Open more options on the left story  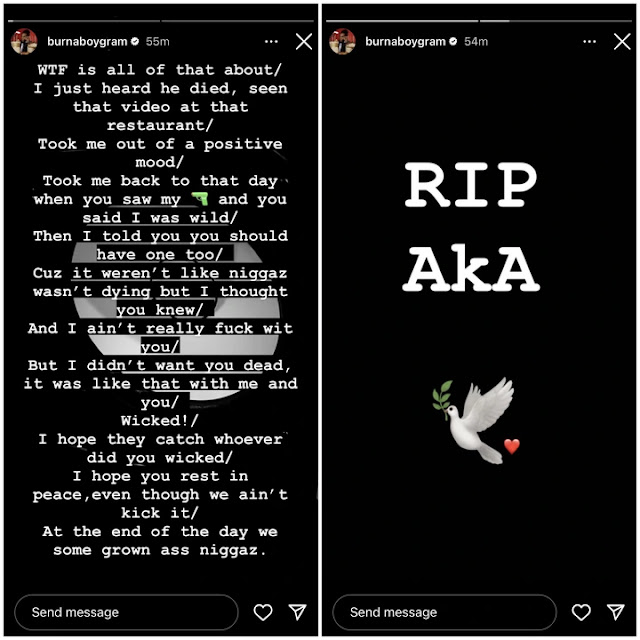pyautogui.click(x=271, y=42)
